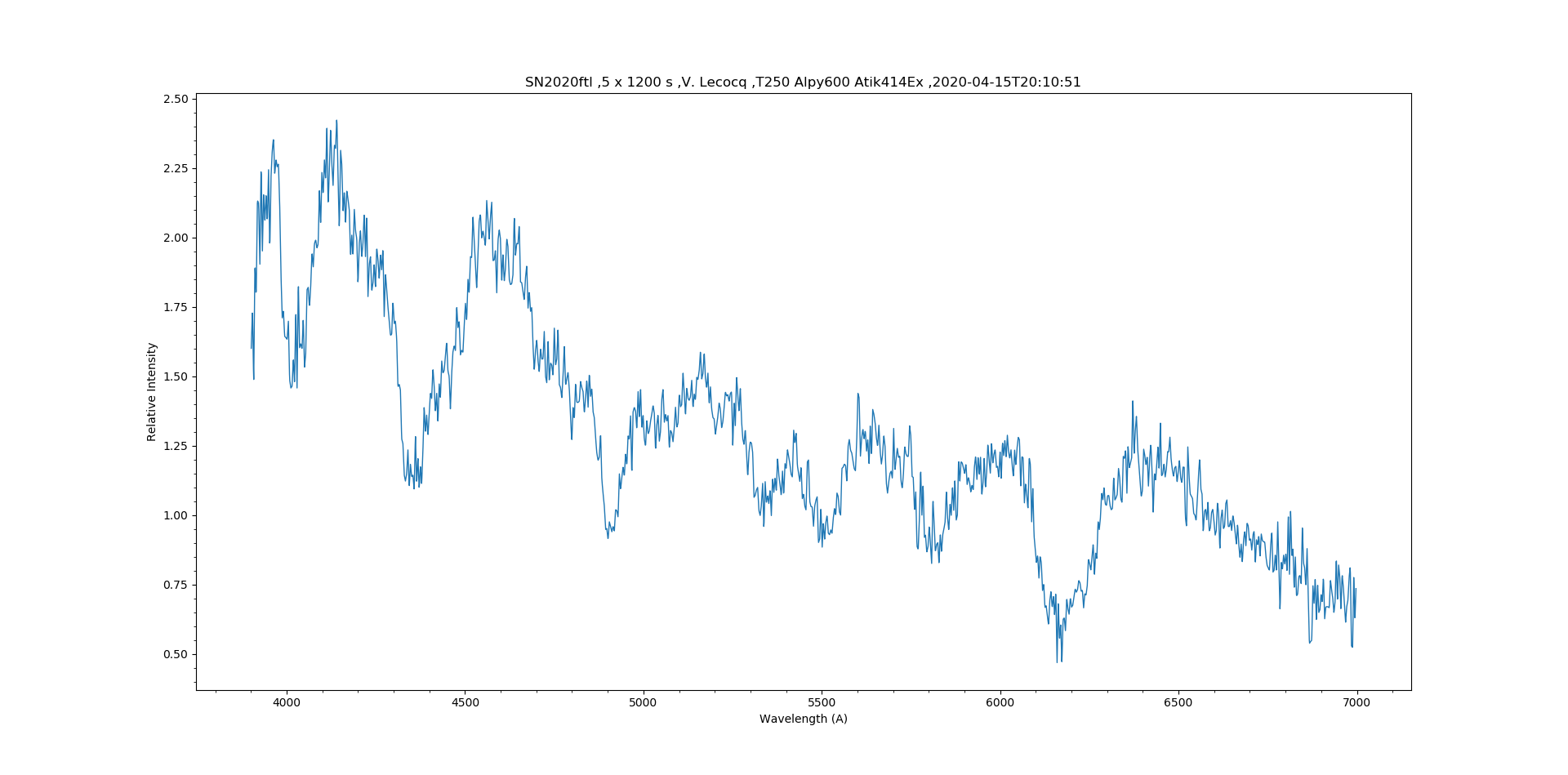Screen dimensions: 1568x775
Task: Click the 0.50 y-axis tick label
Action: [x=176, y=655]
